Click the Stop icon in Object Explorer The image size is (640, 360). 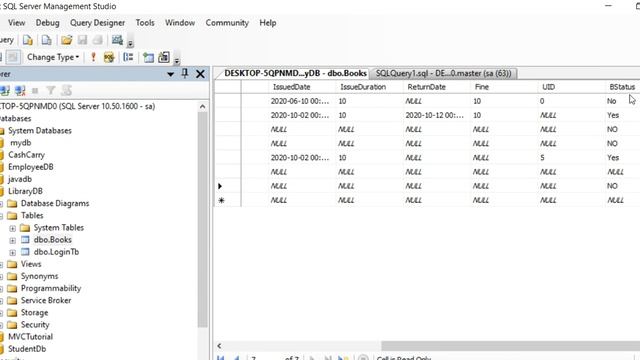pyautogui.click(x=36, y=91)
